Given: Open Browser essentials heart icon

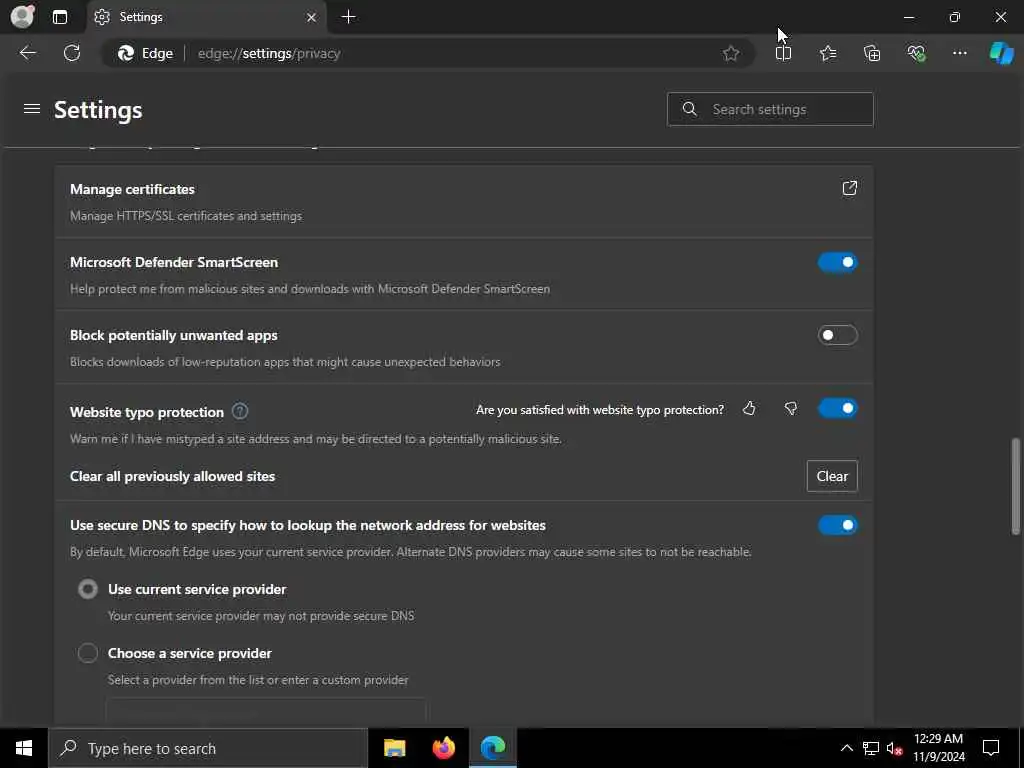Looking at the screenshot, I should tap(916, 54).
